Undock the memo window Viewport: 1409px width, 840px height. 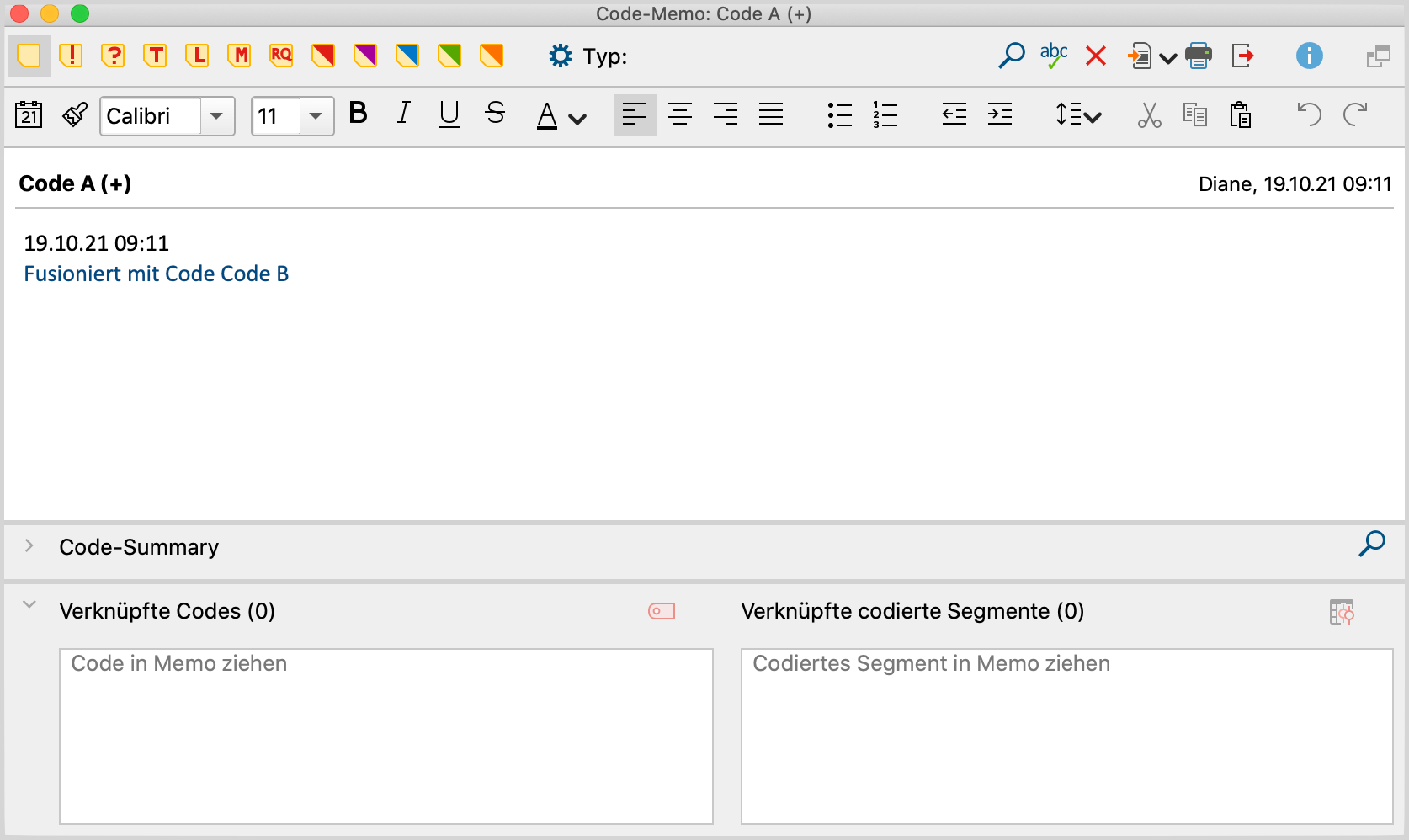click(1379, 57)
